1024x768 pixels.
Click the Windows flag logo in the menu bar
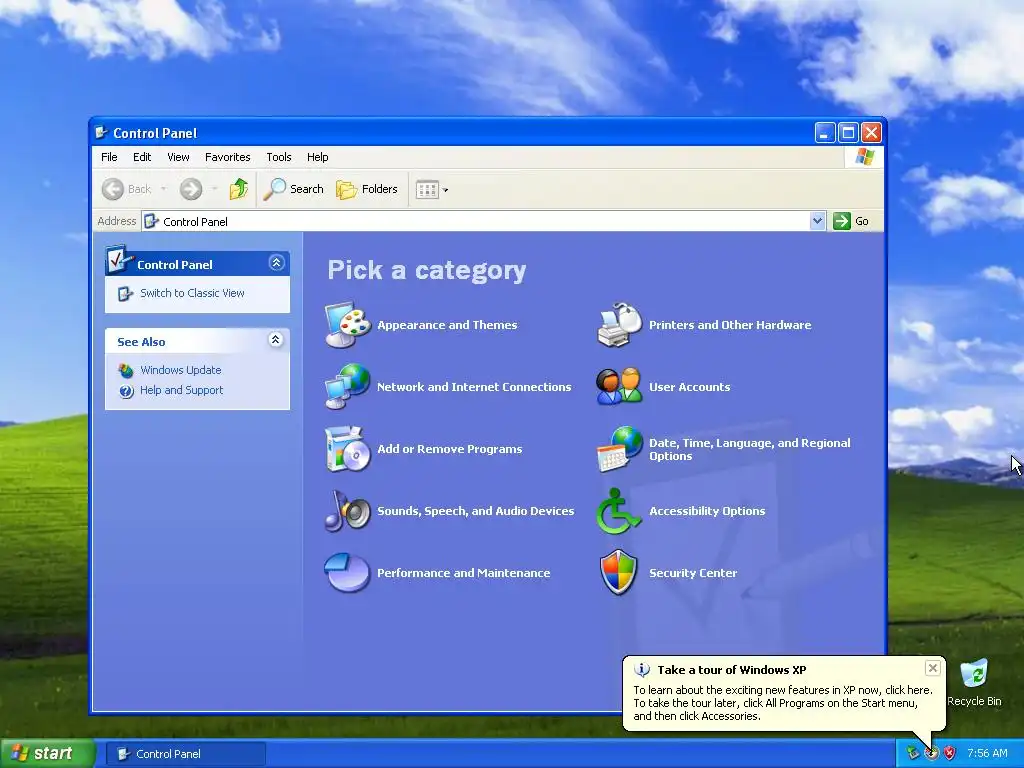(x=865, y=157)
